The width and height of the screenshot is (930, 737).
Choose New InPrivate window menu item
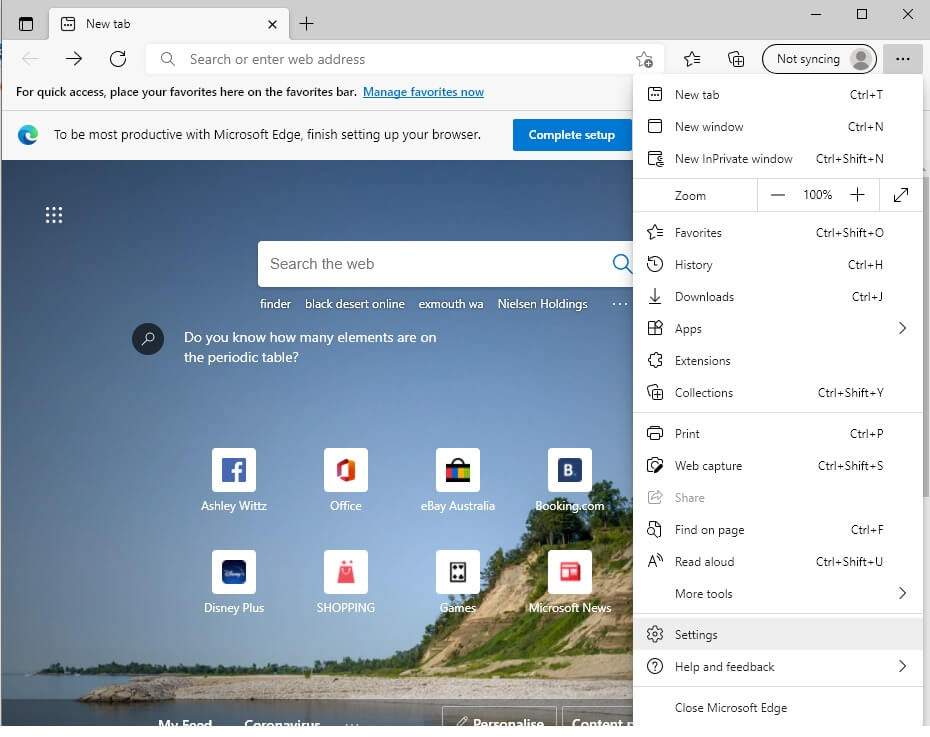tap(733, 158)
